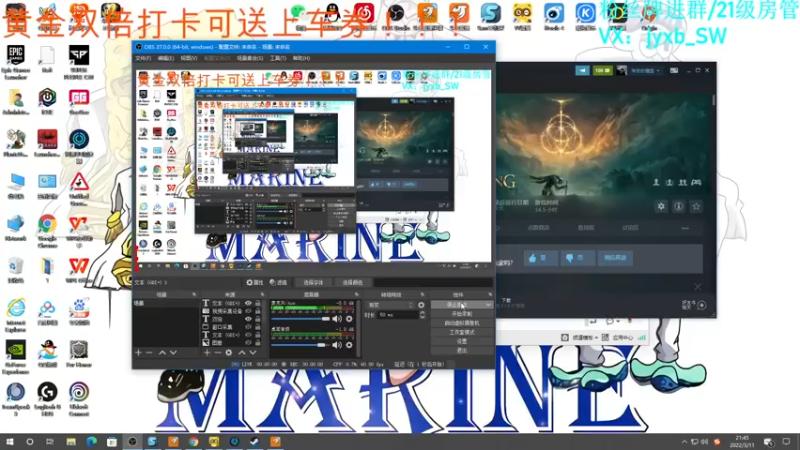This screenshot has height=450, width=800.
Task: Open the Steam account name dropdown
Action: point(645,70)
